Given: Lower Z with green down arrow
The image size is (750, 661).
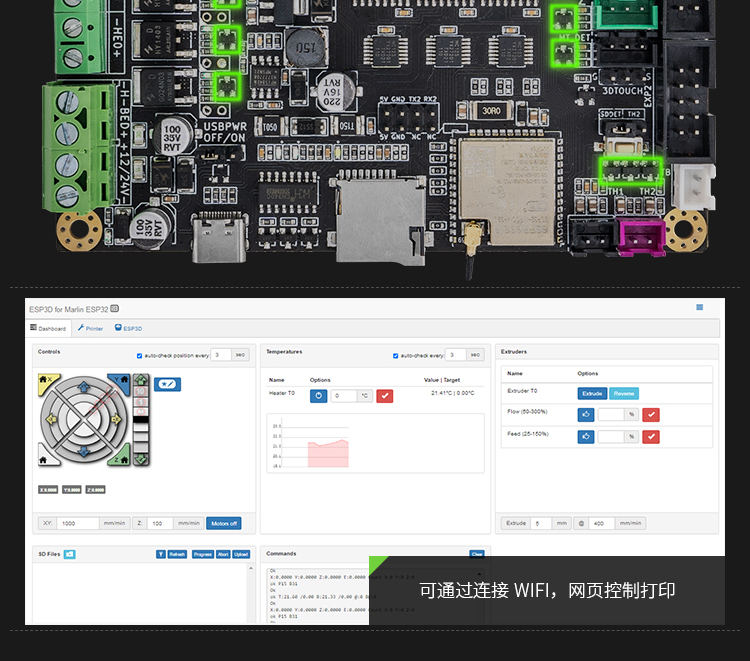Looking at the screenshot, I should [x=141, y=459].
